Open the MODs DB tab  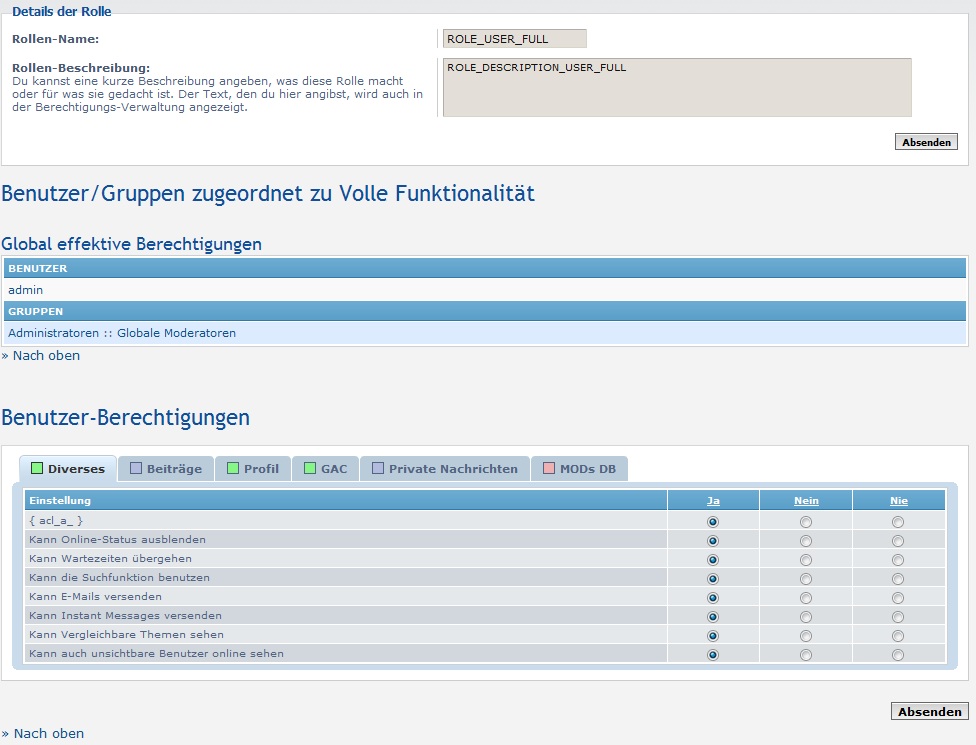(586, 467)
